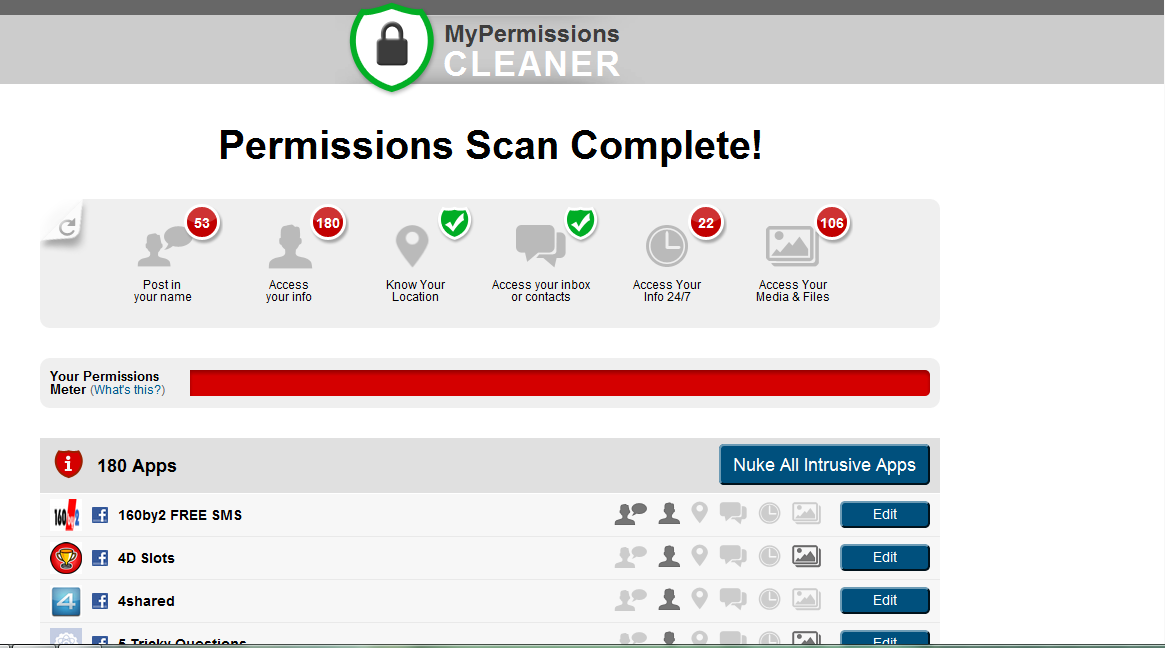Image resolution: width=1165 pixels, height=648 pixels.
Task: Select the 'Access Your Info 24/7' clock icon
Action: point(666,246)
